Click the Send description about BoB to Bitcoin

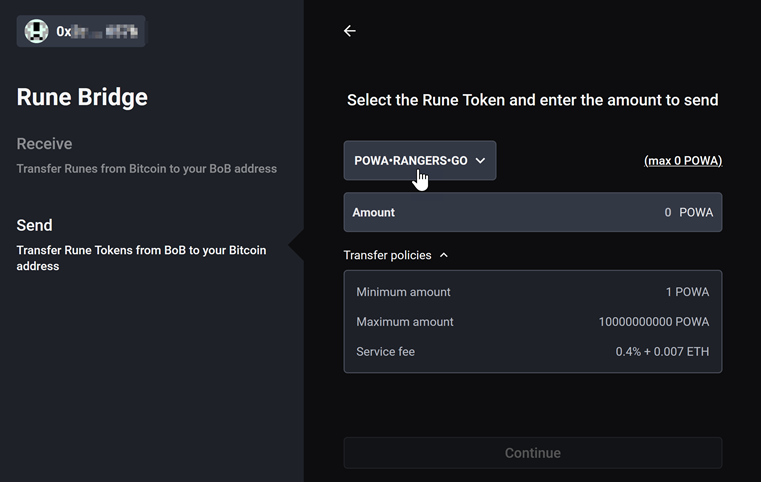[141, 258]
